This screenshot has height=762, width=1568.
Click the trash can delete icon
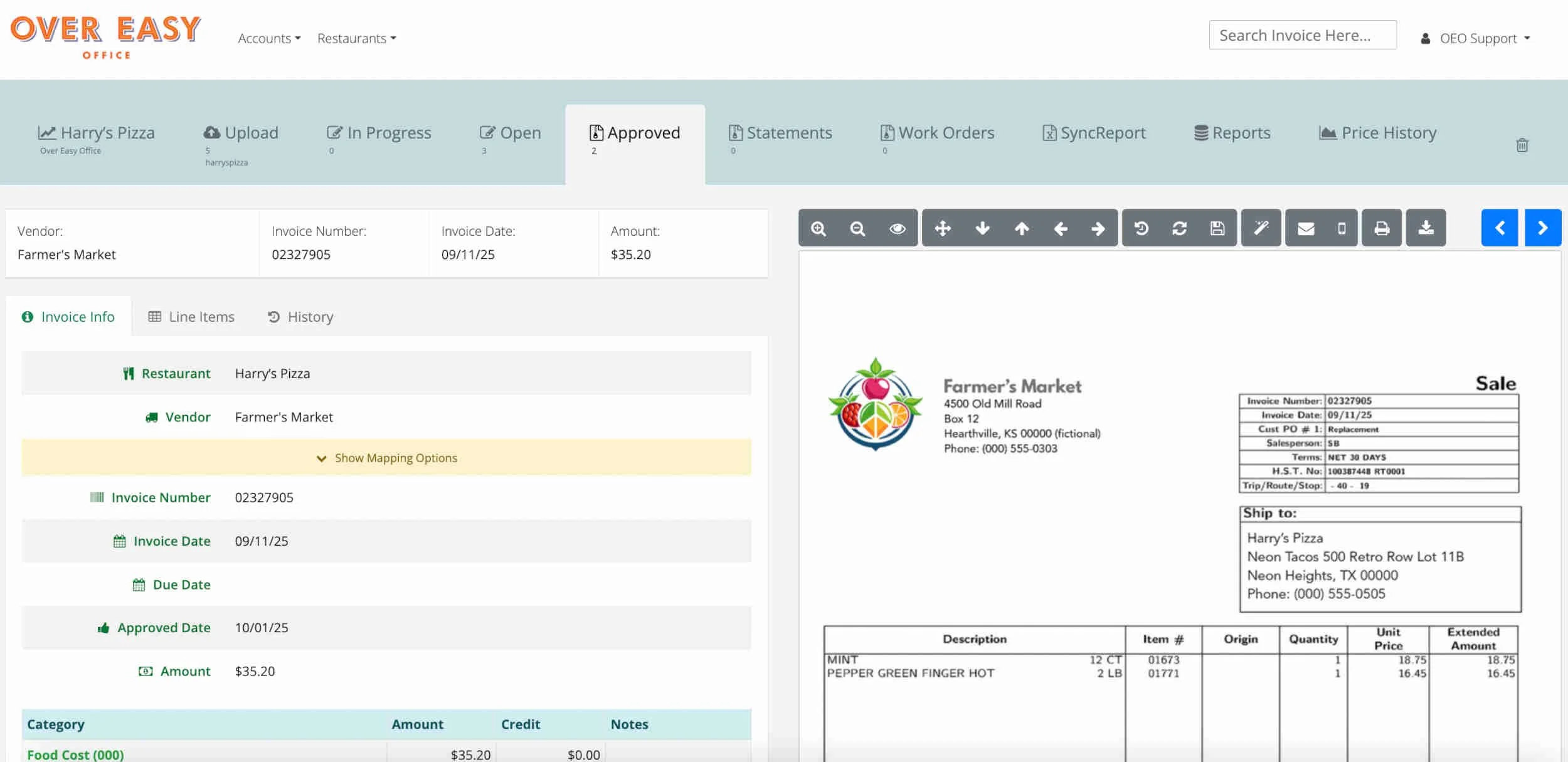point(1522,146)
